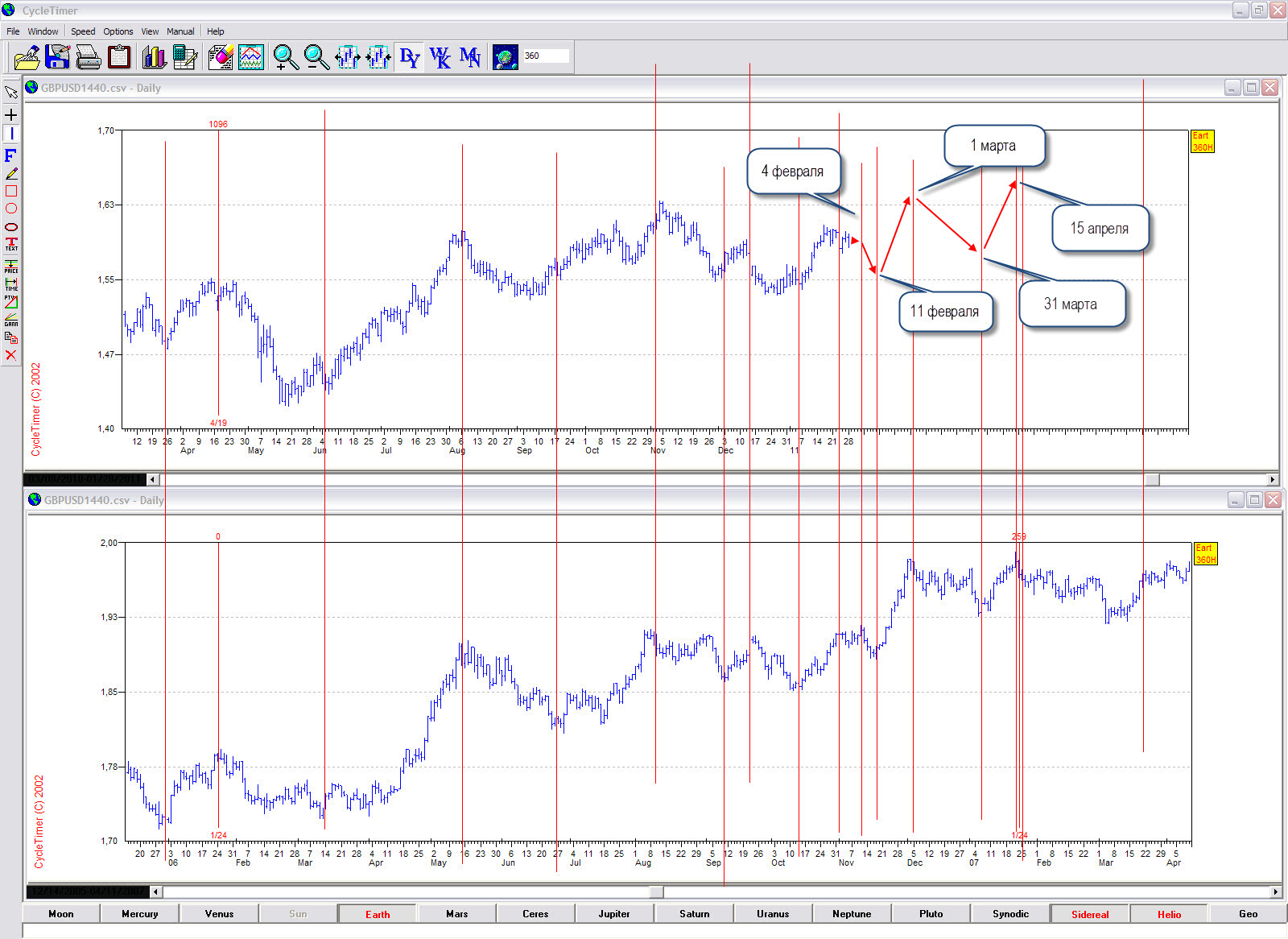Screen dimensions: 1288x939
Task: Click the 360 value input field
Action: tap(546, 56)
